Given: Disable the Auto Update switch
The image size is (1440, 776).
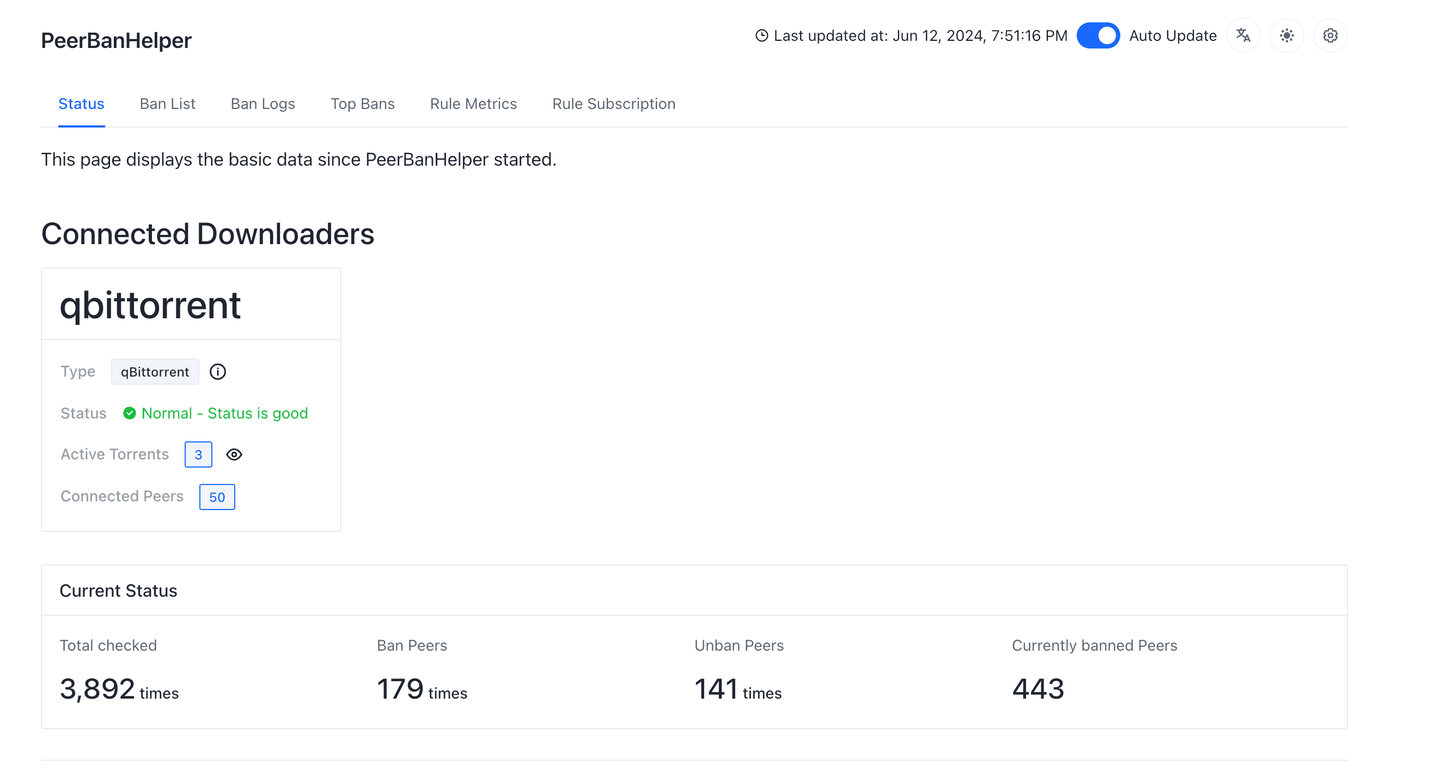Looking at the screenshot, I should [x=1098, y=36].
